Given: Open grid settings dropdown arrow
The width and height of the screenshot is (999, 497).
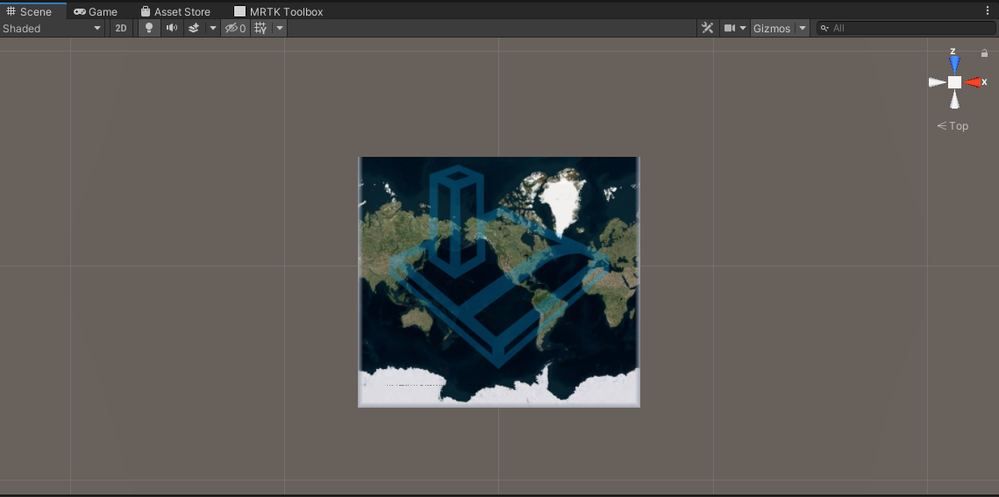Looking at the screenshot, I should click(x=280, y=28).
